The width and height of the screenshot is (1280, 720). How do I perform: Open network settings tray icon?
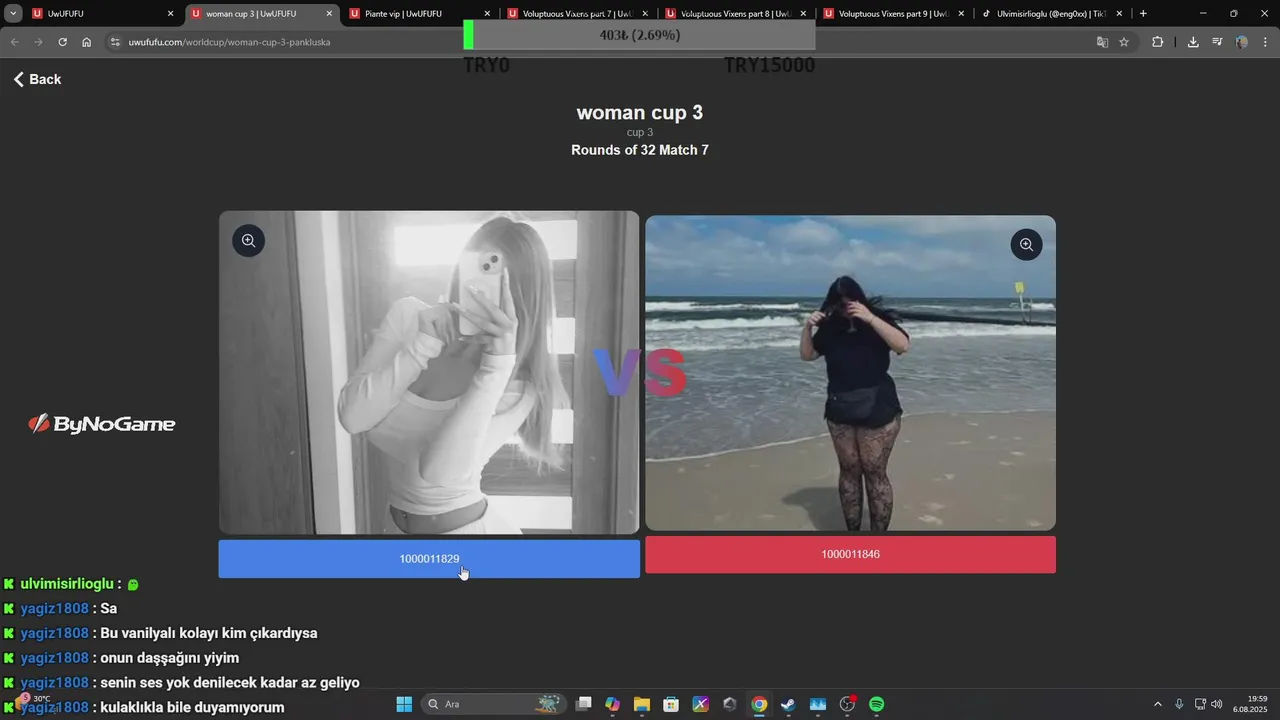[x=1201, y=704]
